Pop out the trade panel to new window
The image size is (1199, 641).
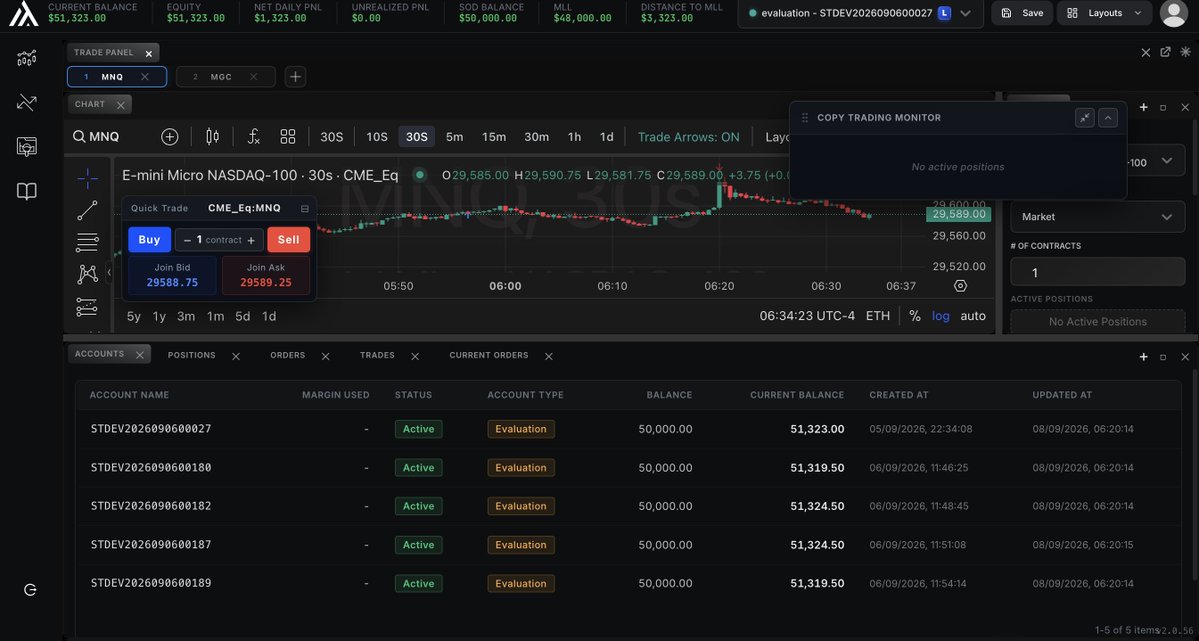pos(1165,52)
